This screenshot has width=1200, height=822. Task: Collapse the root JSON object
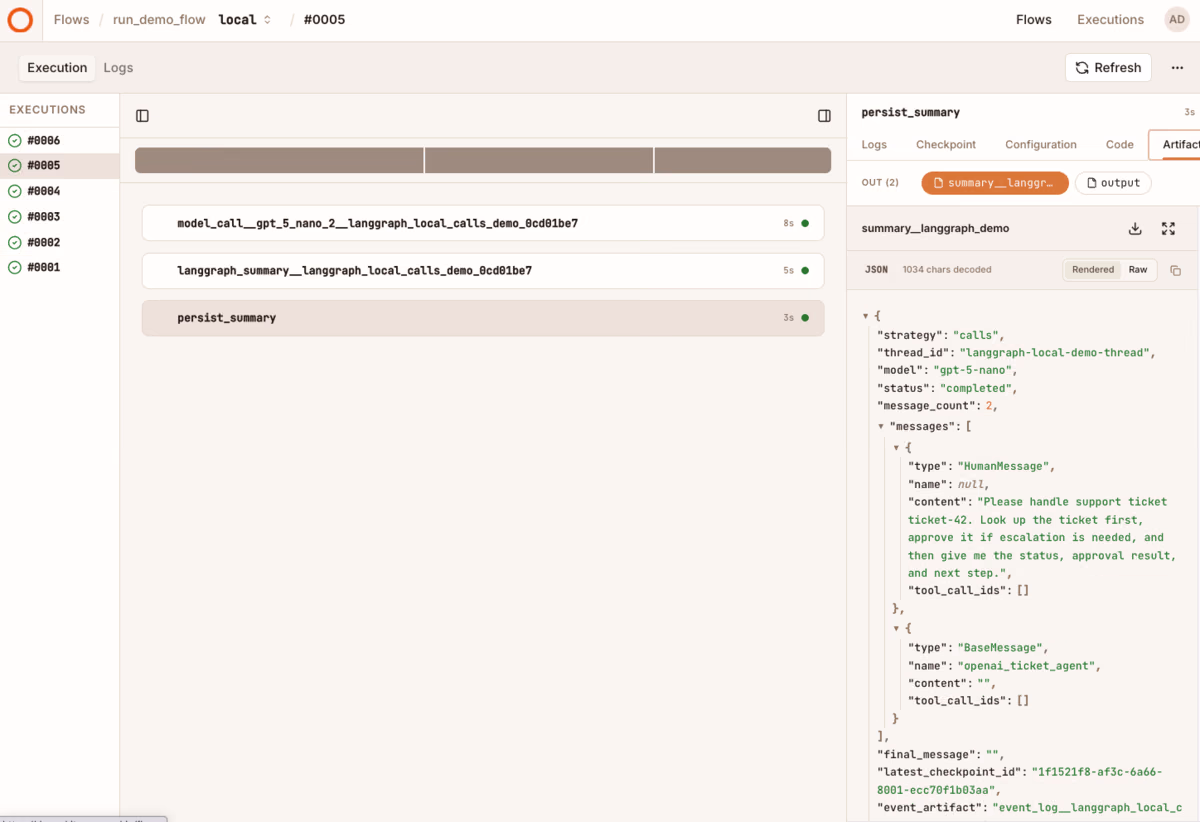(x=865, y=316)
